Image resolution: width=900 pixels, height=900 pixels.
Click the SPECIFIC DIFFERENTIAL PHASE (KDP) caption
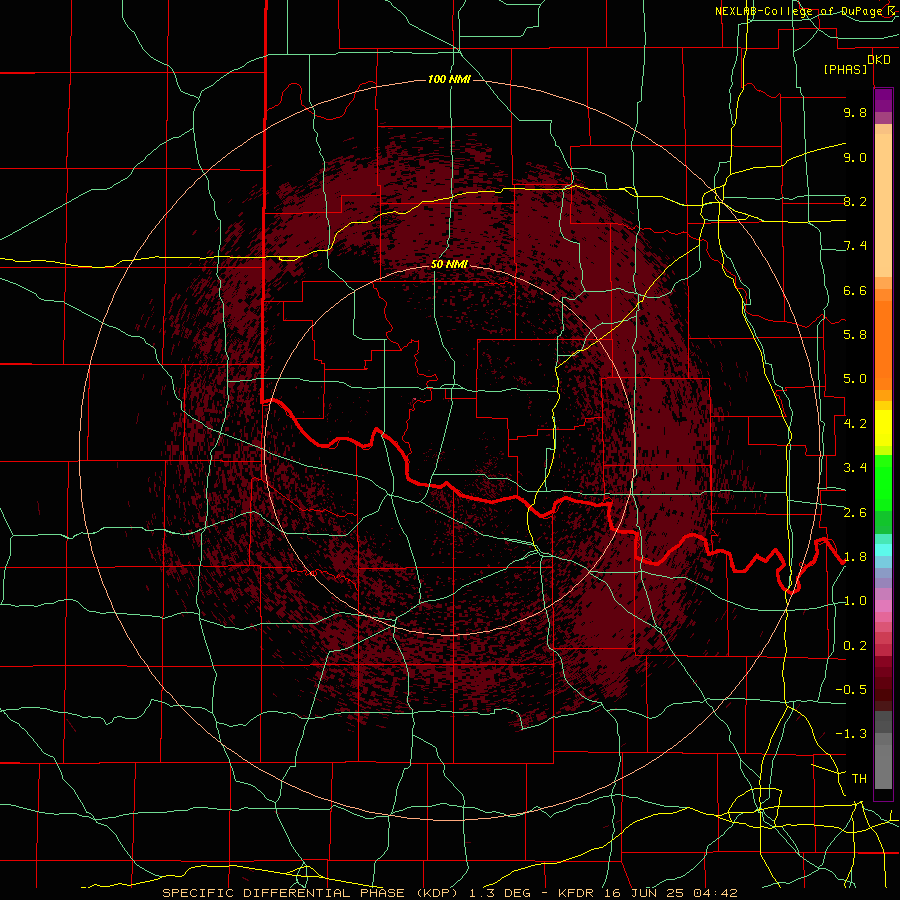click(x=309, y=893)
